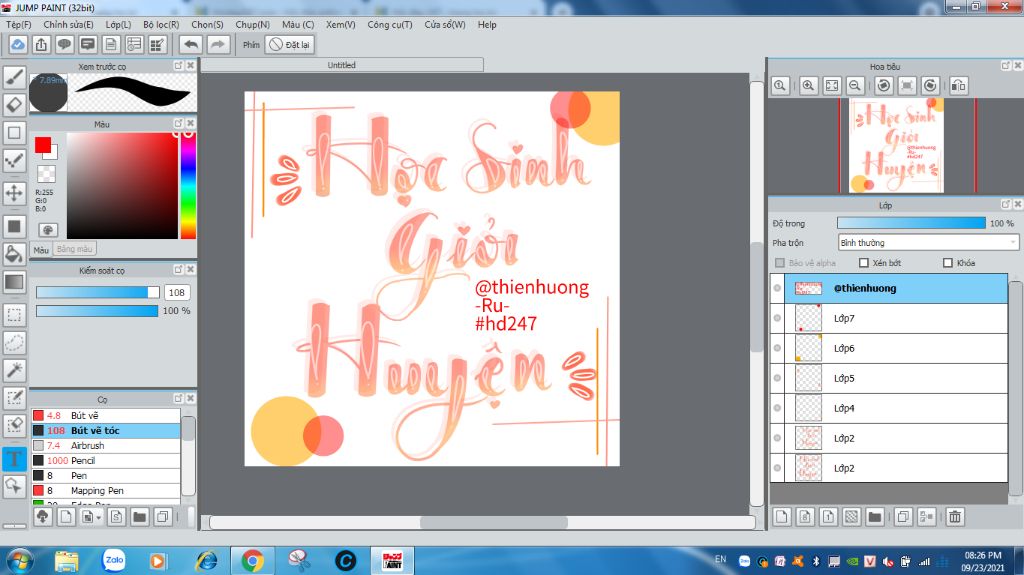
Task: Pick the Magic Wand tool
Action: click(x=14, y=370)
